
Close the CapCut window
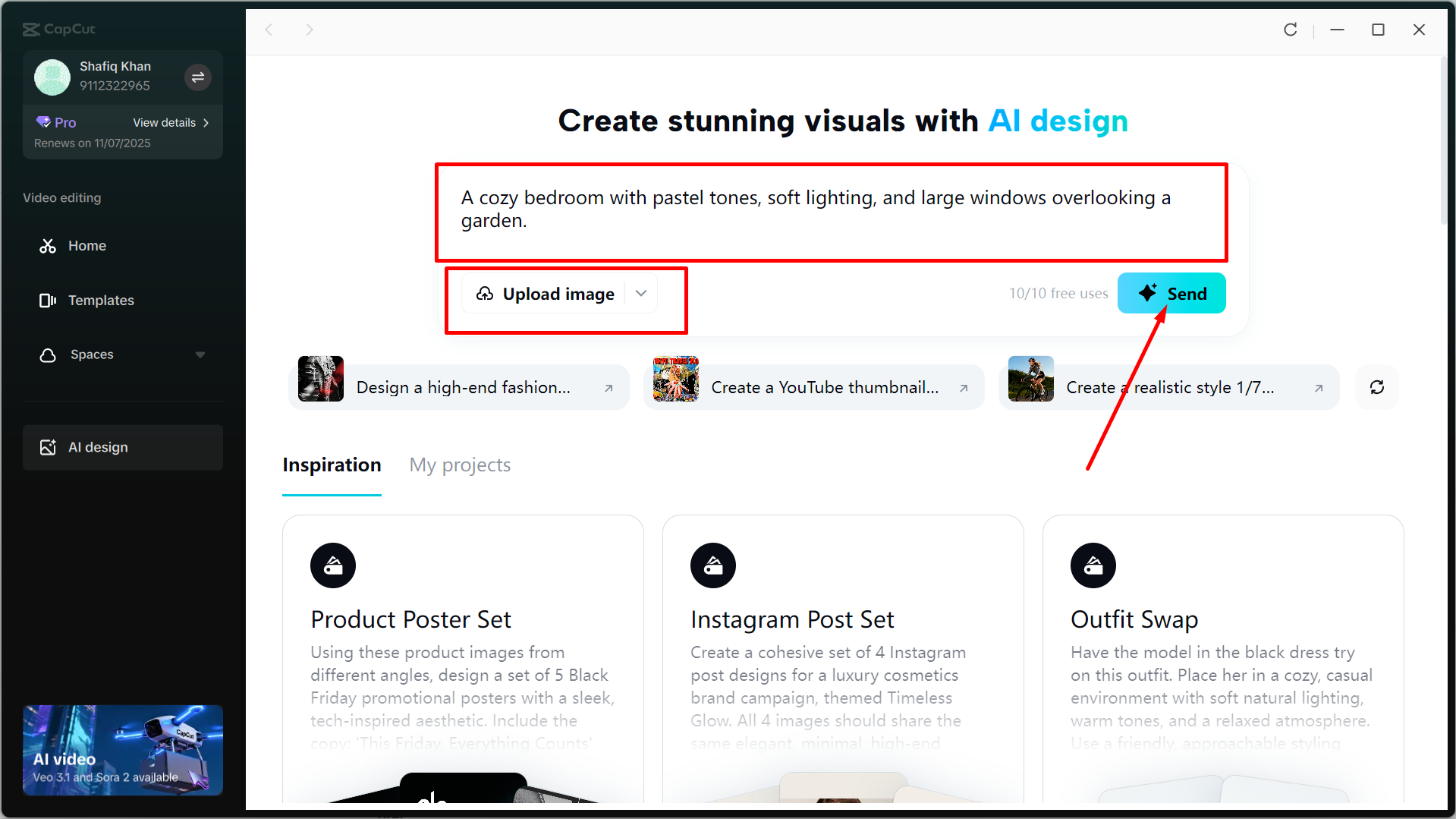1419,30
